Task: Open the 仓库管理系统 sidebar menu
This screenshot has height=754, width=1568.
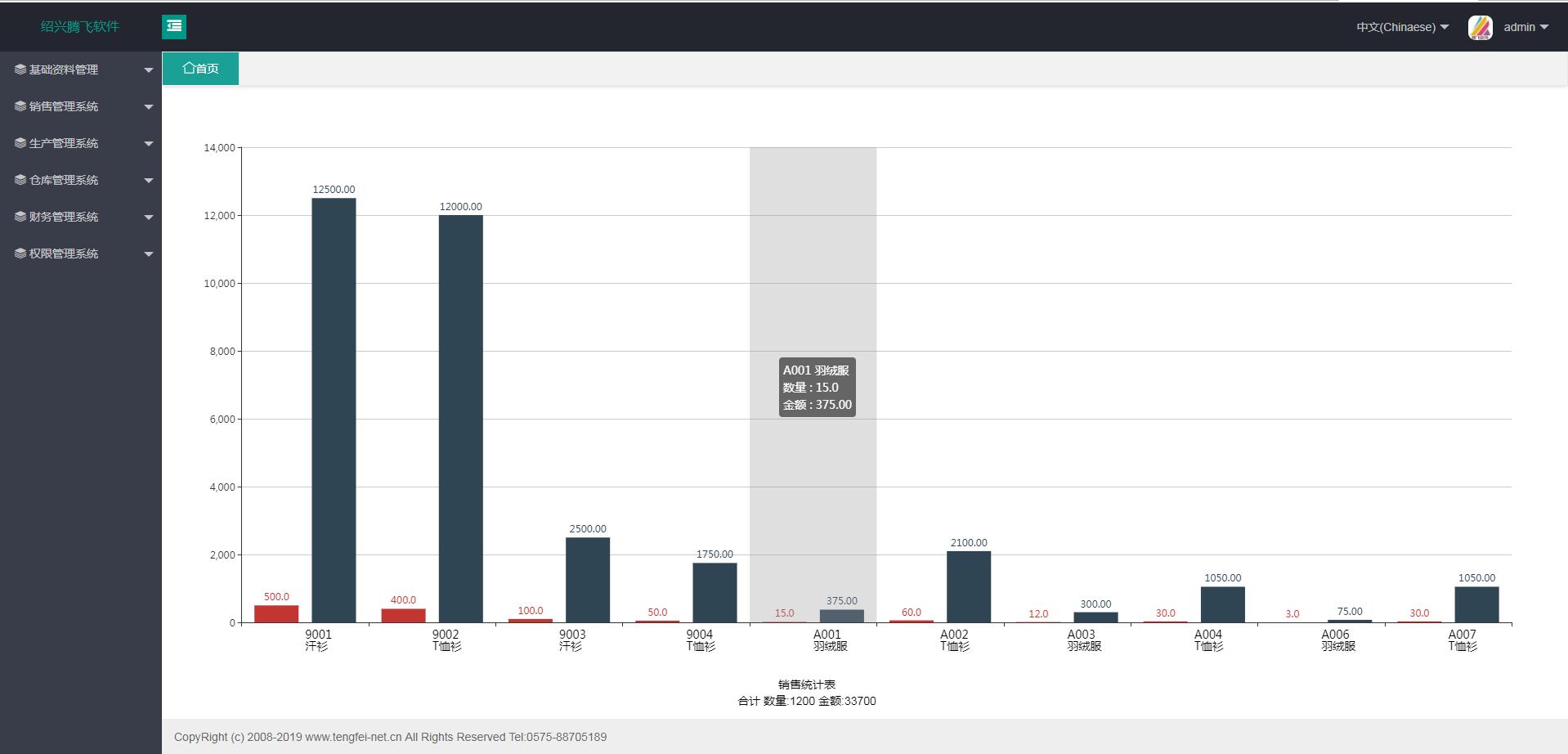Action: coord(81,180)
